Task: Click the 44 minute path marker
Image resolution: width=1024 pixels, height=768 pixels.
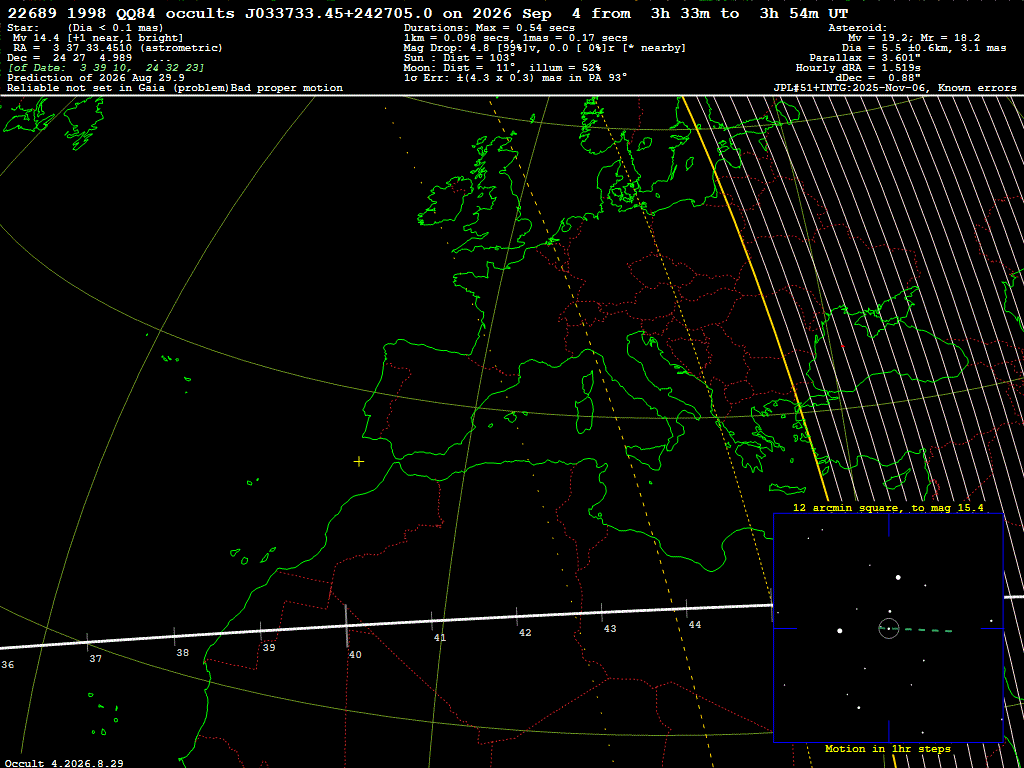Action: tap(686, 608)
